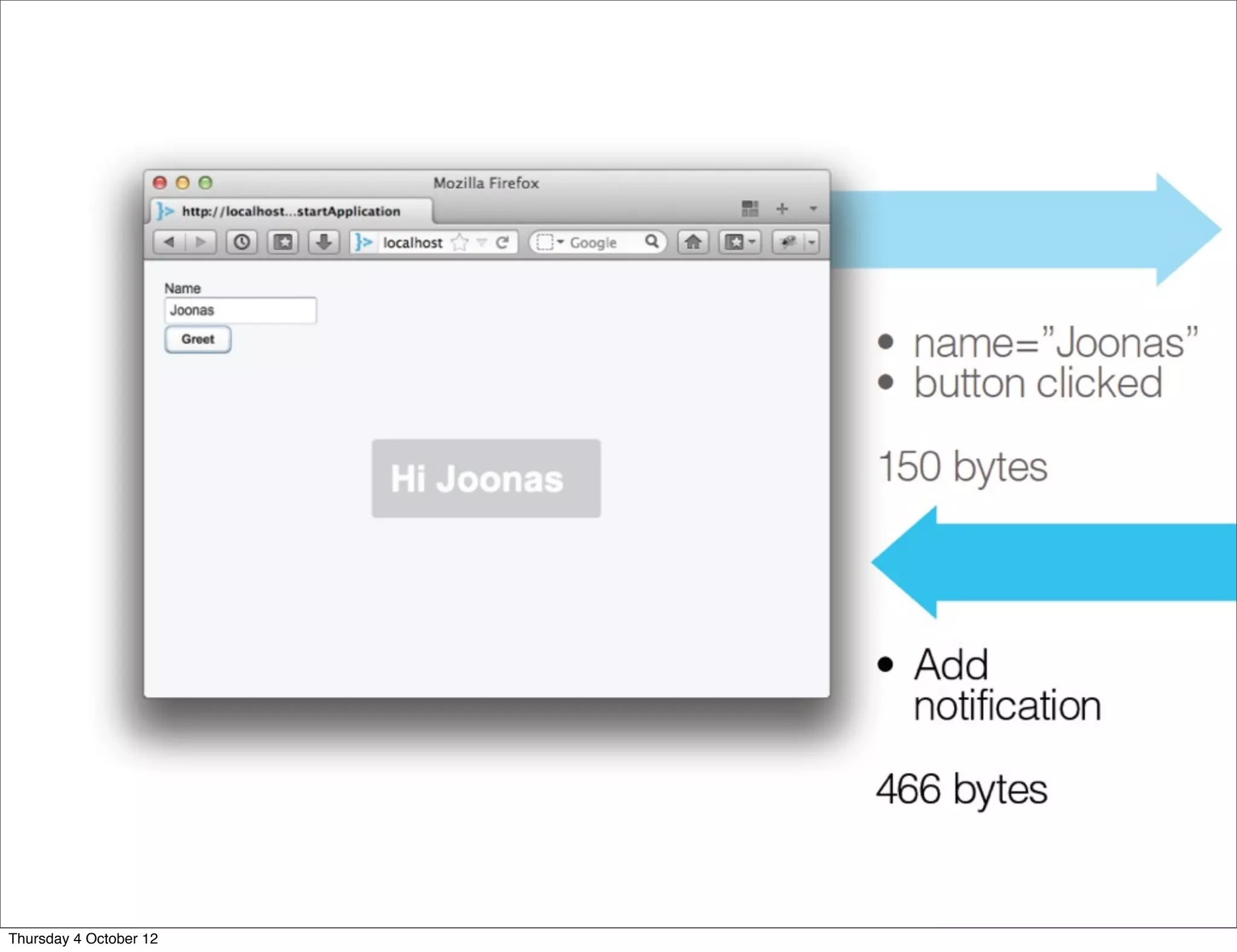Expand the Firebug dropdown arrow
The width and height of the screenshot is (1237, 952).
tap(812, 242)
